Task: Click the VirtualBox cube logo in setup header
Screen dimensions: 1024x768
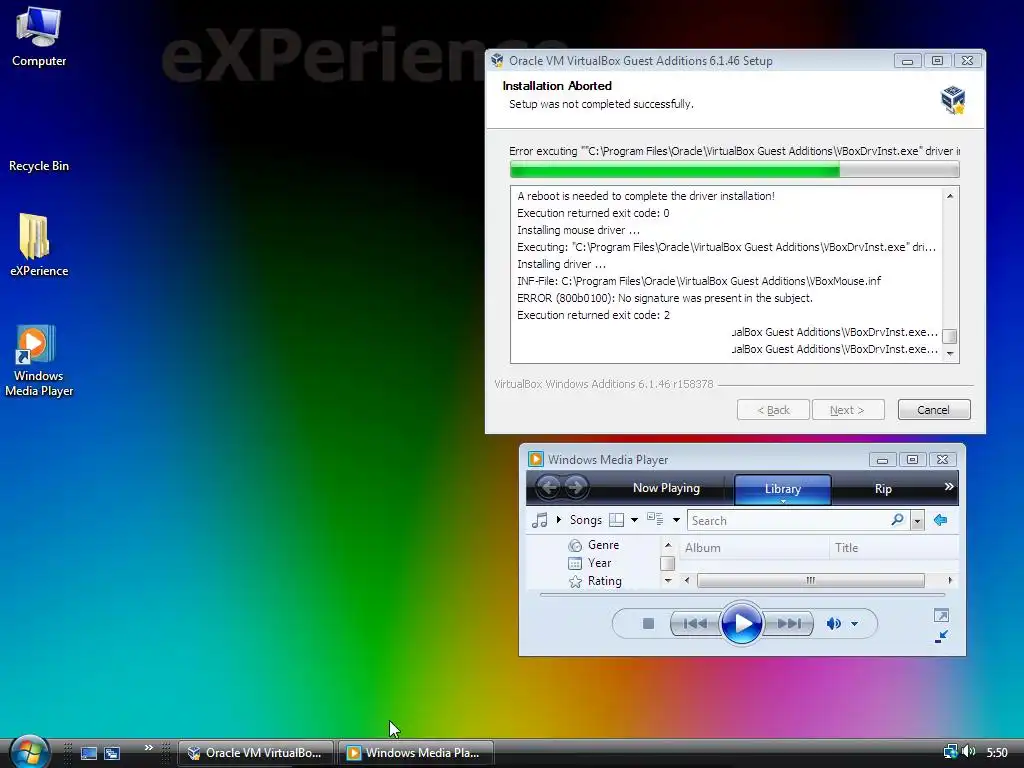Action: coord(953,100)
